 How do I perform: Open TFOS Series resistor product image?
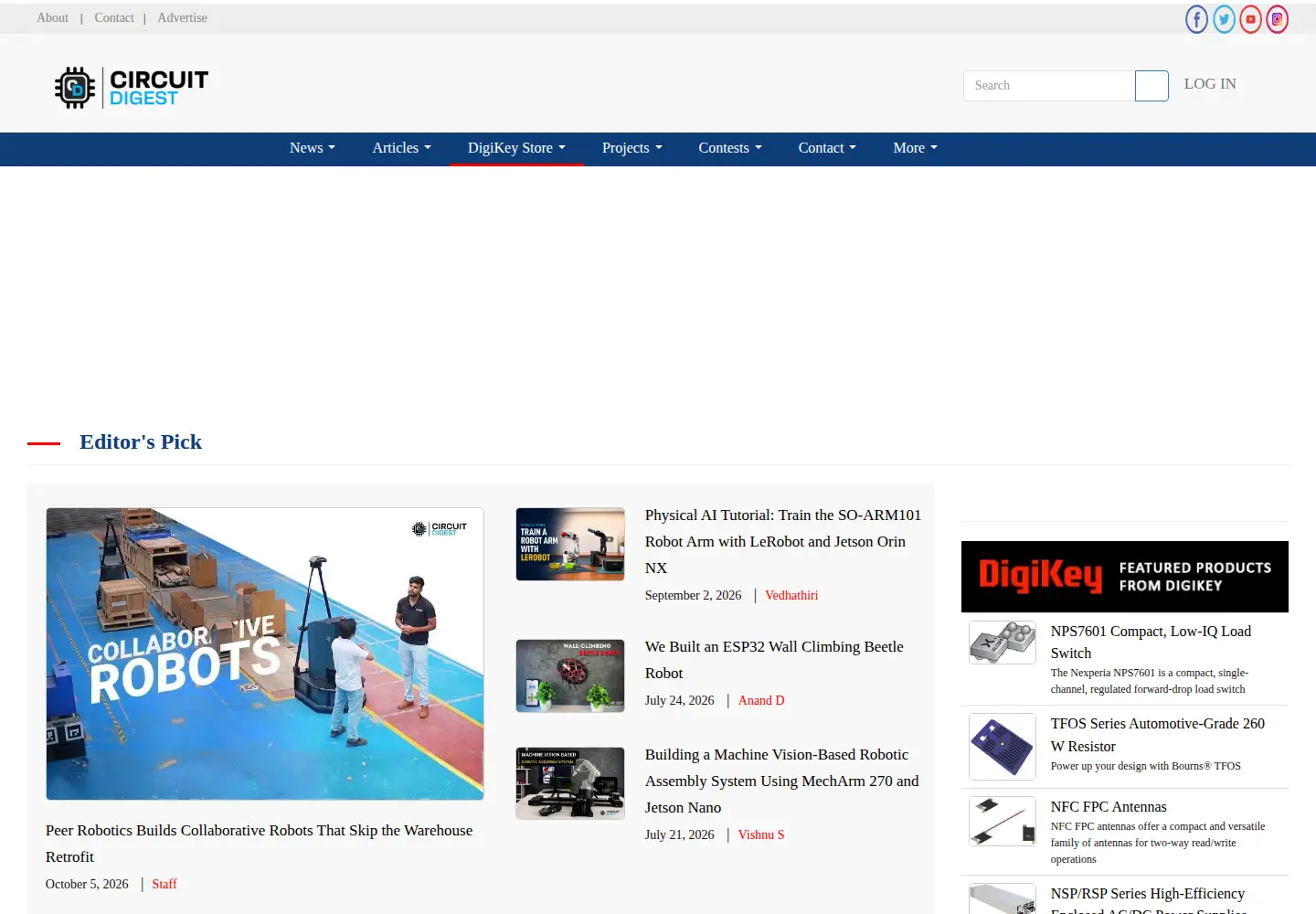[1003, 747]
